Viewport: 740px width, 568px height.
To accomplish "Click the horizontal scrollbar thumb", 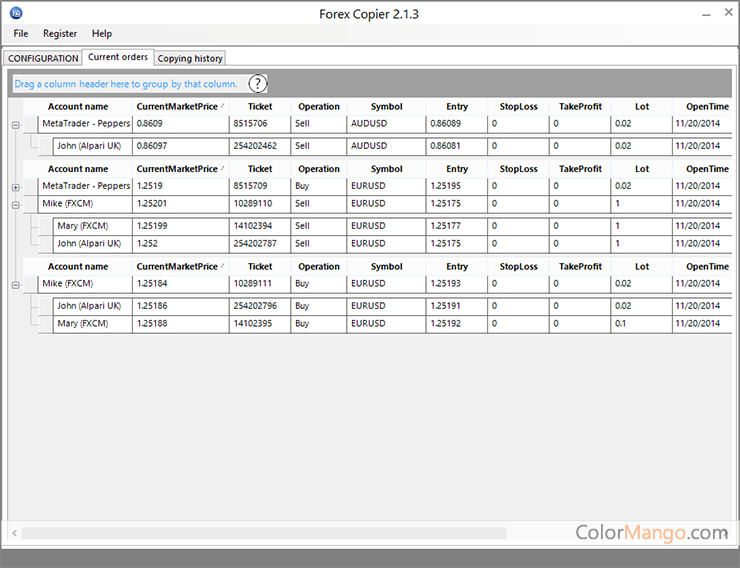I will (x=264, y=533).
